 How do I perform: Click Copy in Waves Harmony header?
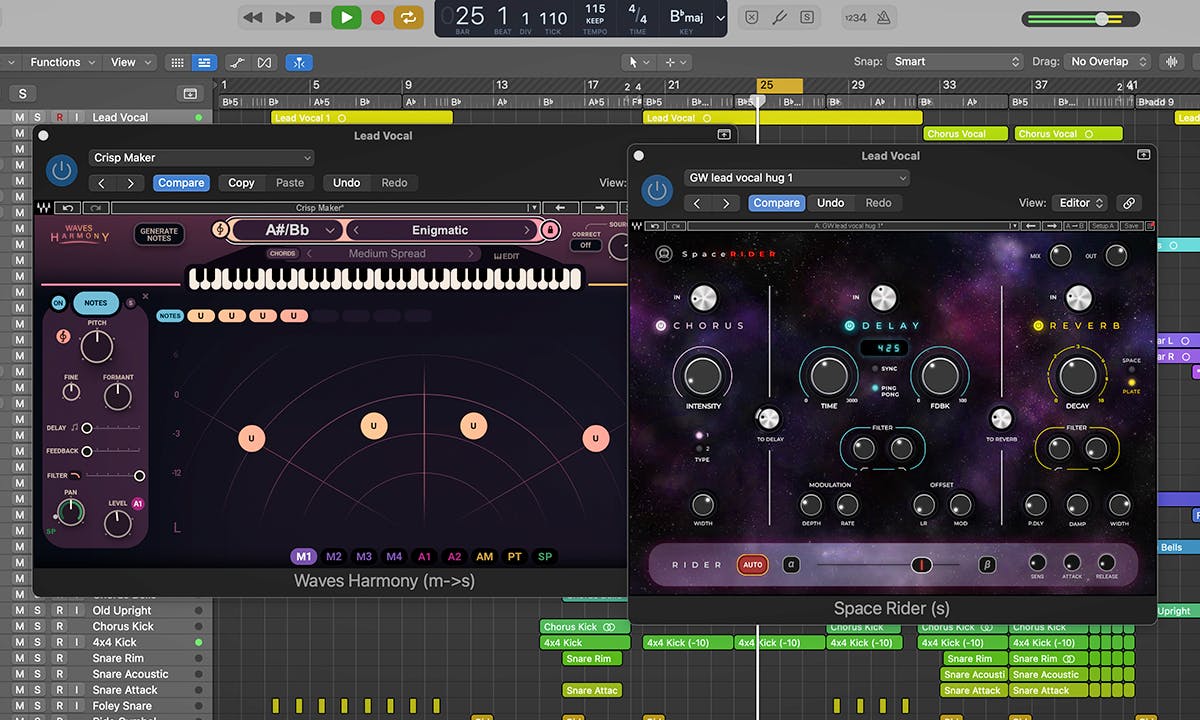pos(241,183)
